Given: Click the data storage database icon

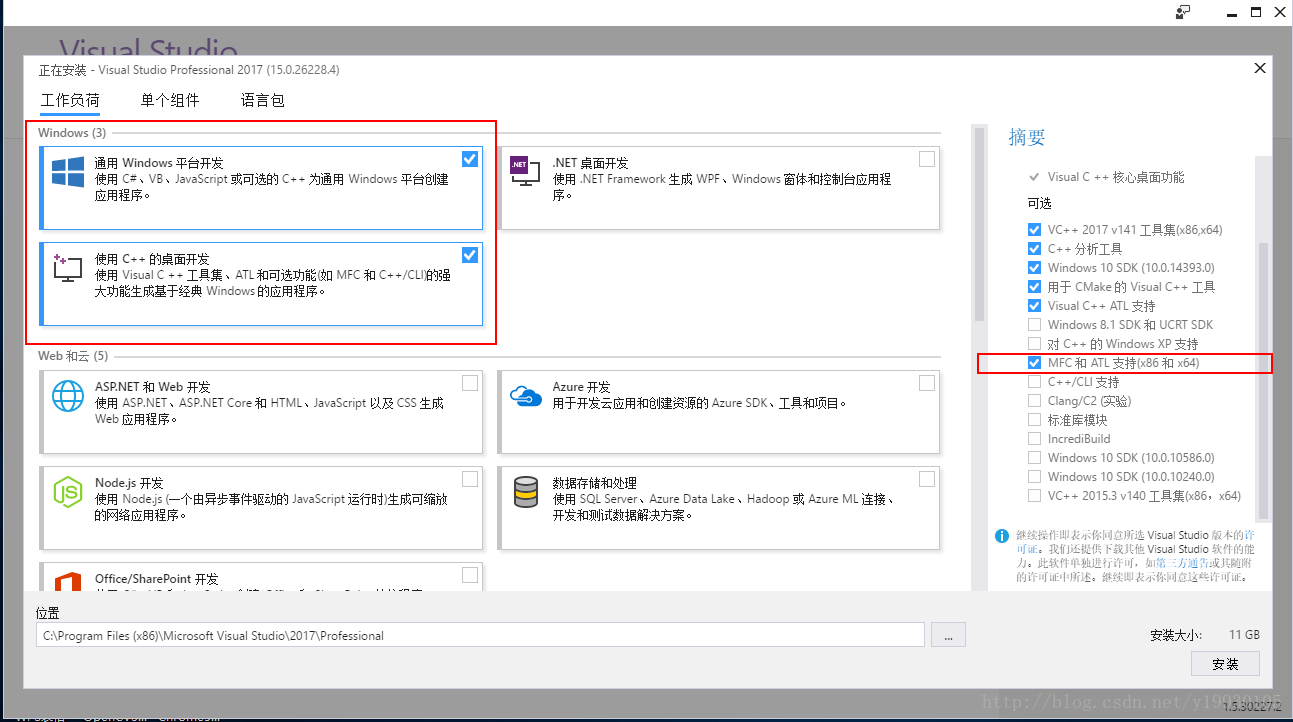Looking at the screenshot, I should click(x=525, y=492).
